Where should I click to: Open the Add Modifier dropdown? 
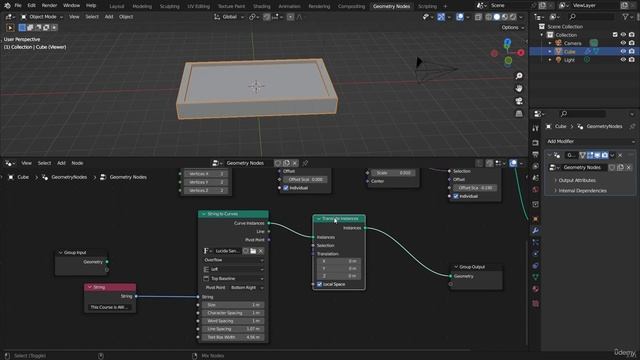591,141
